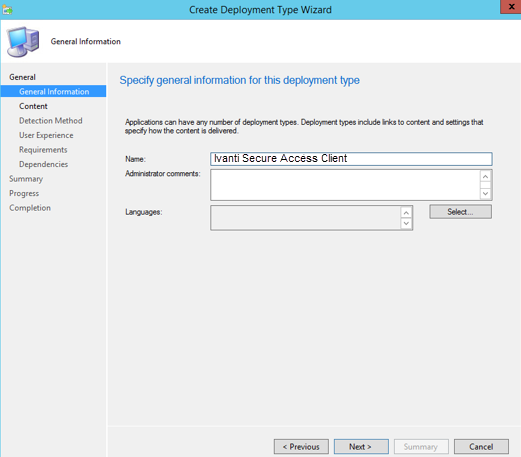The height and width of the screenshot is (457, 521).
Task: Click Languages box down arrow
Action: [x=406, y=224]
